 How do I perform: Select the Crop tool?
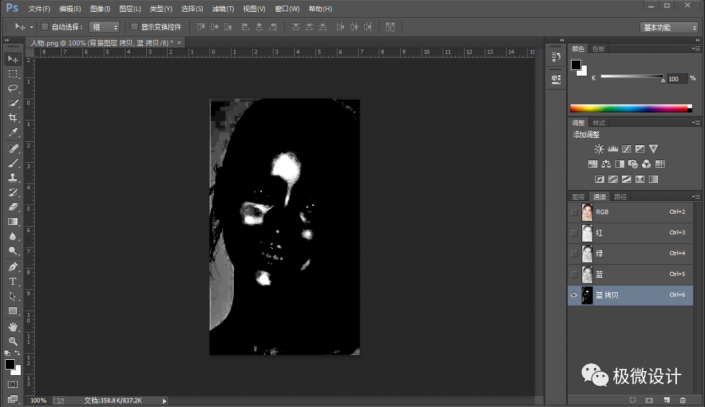pyautogui.click(x=13, y=117)
